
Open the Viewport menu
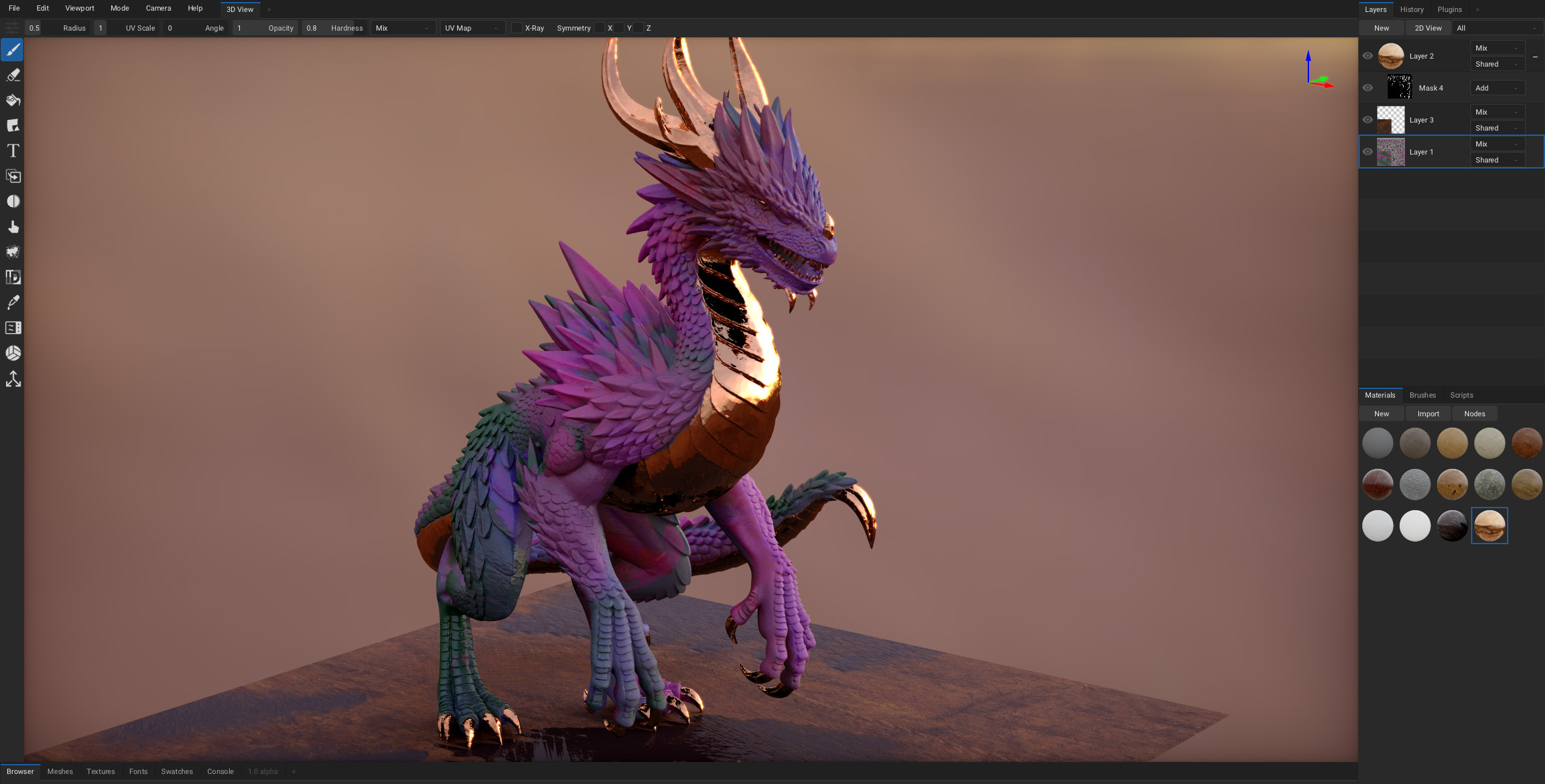79,8
